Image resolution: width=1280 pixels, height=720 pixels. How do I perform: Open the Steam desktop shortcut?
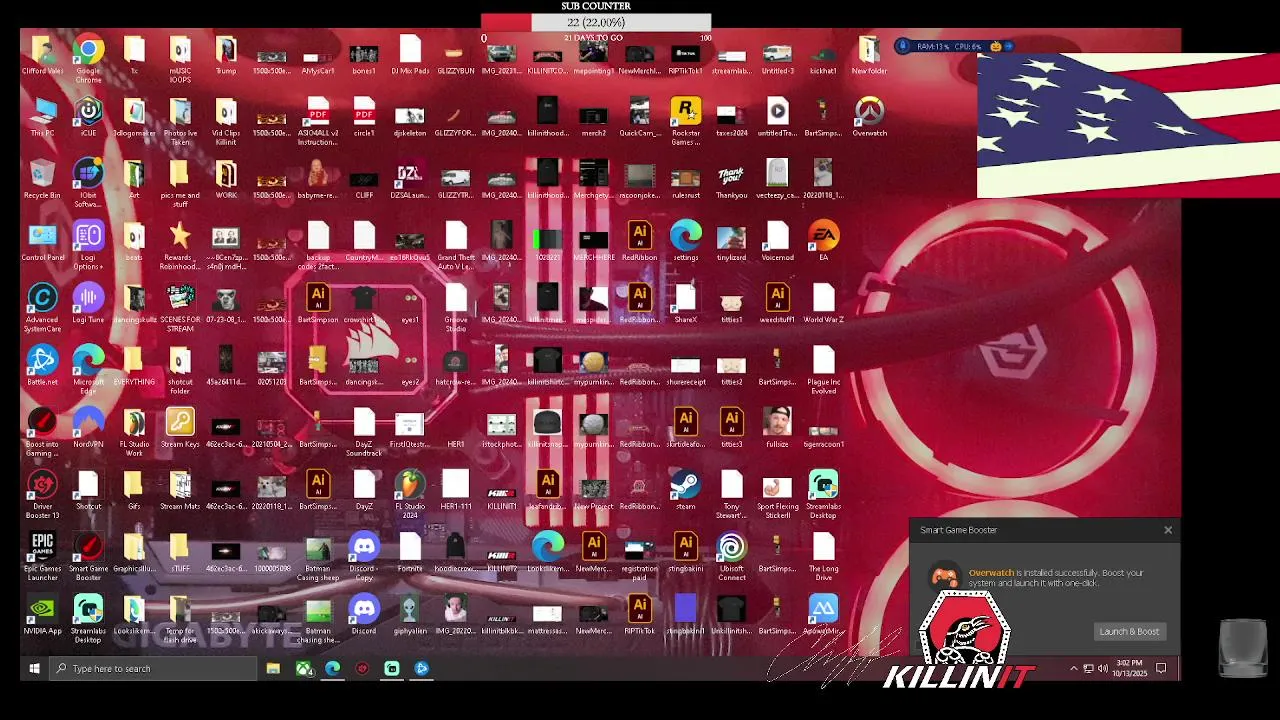pyautogui.click(x=685, y=490)
